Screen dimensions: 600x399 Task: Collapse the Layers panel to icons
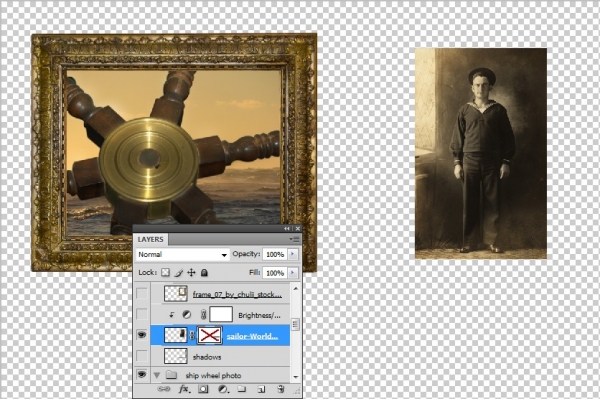[287, 228]
